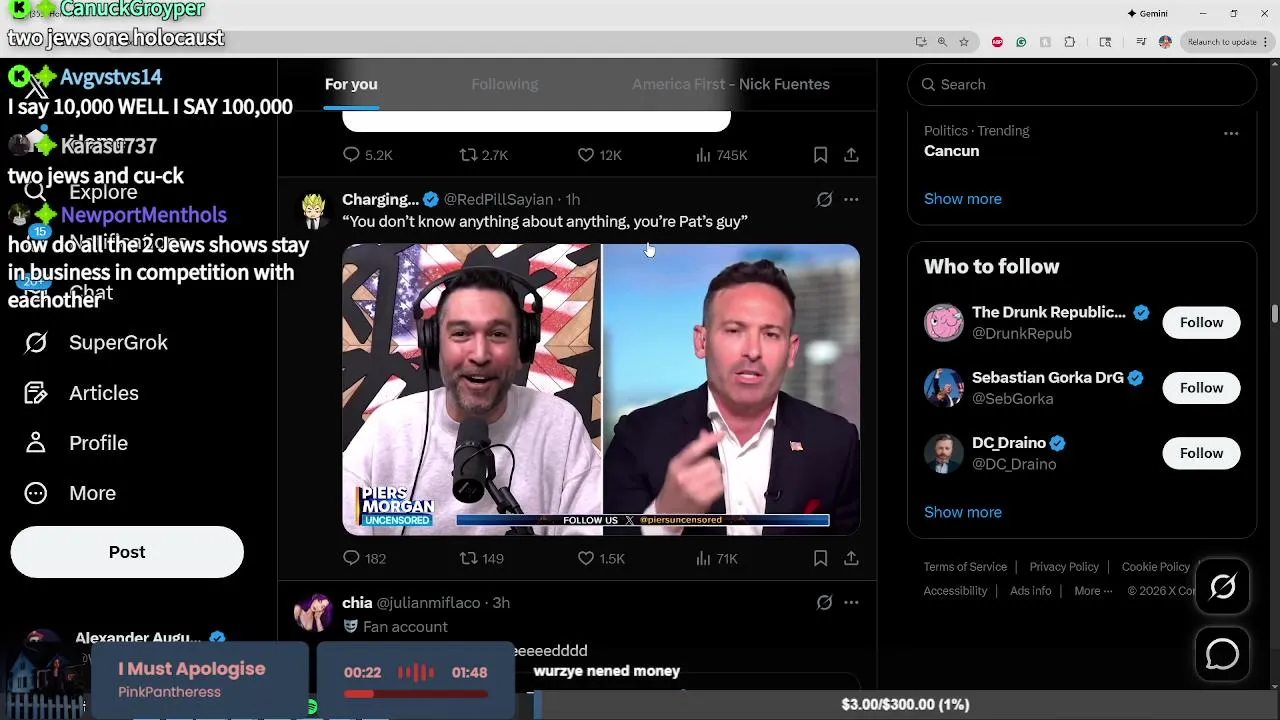Play the Piers Morgan Uncensored video

(601, 389)
